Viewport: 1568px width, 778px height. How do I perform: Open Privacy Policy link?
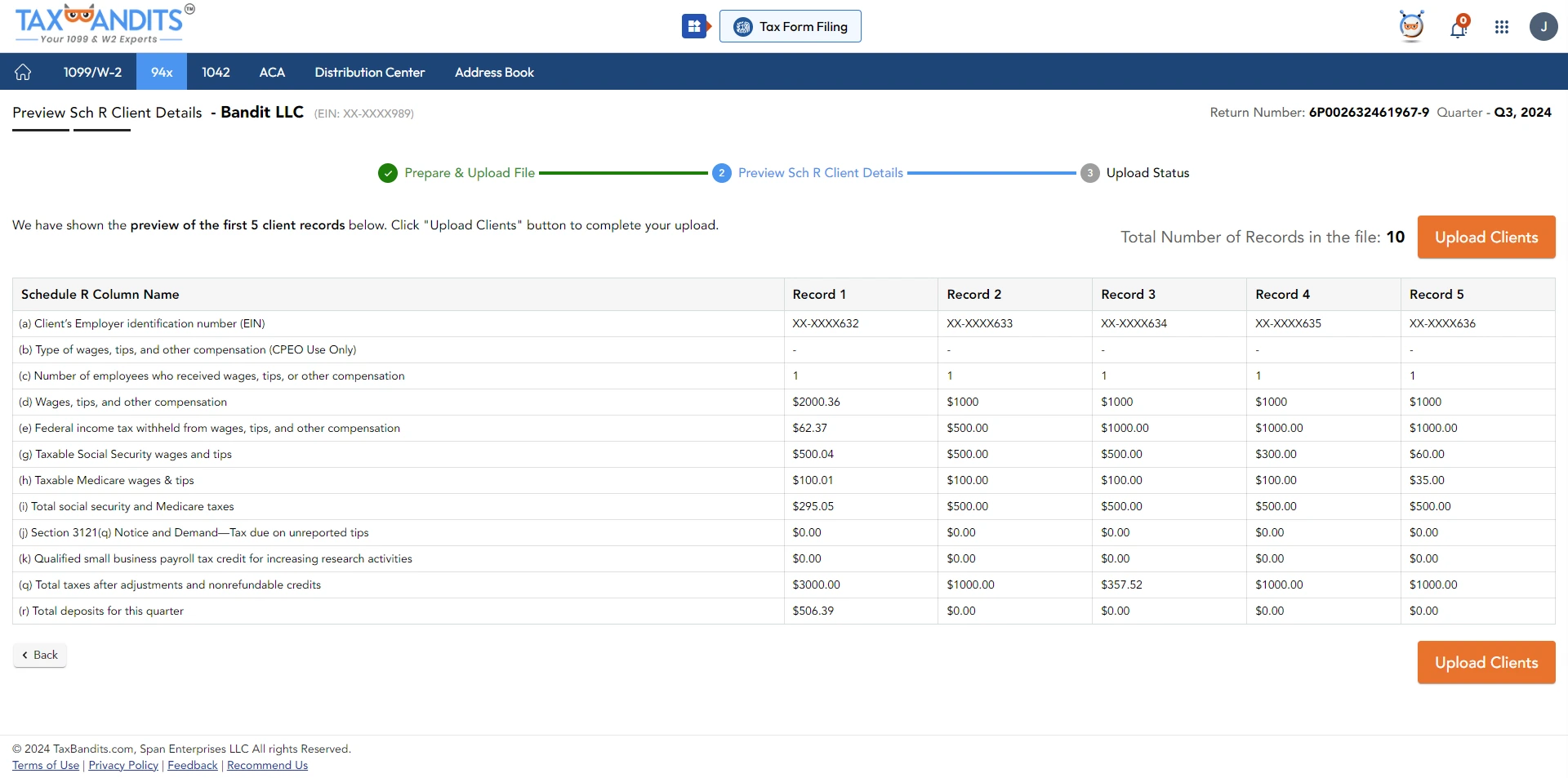(123, 765)
